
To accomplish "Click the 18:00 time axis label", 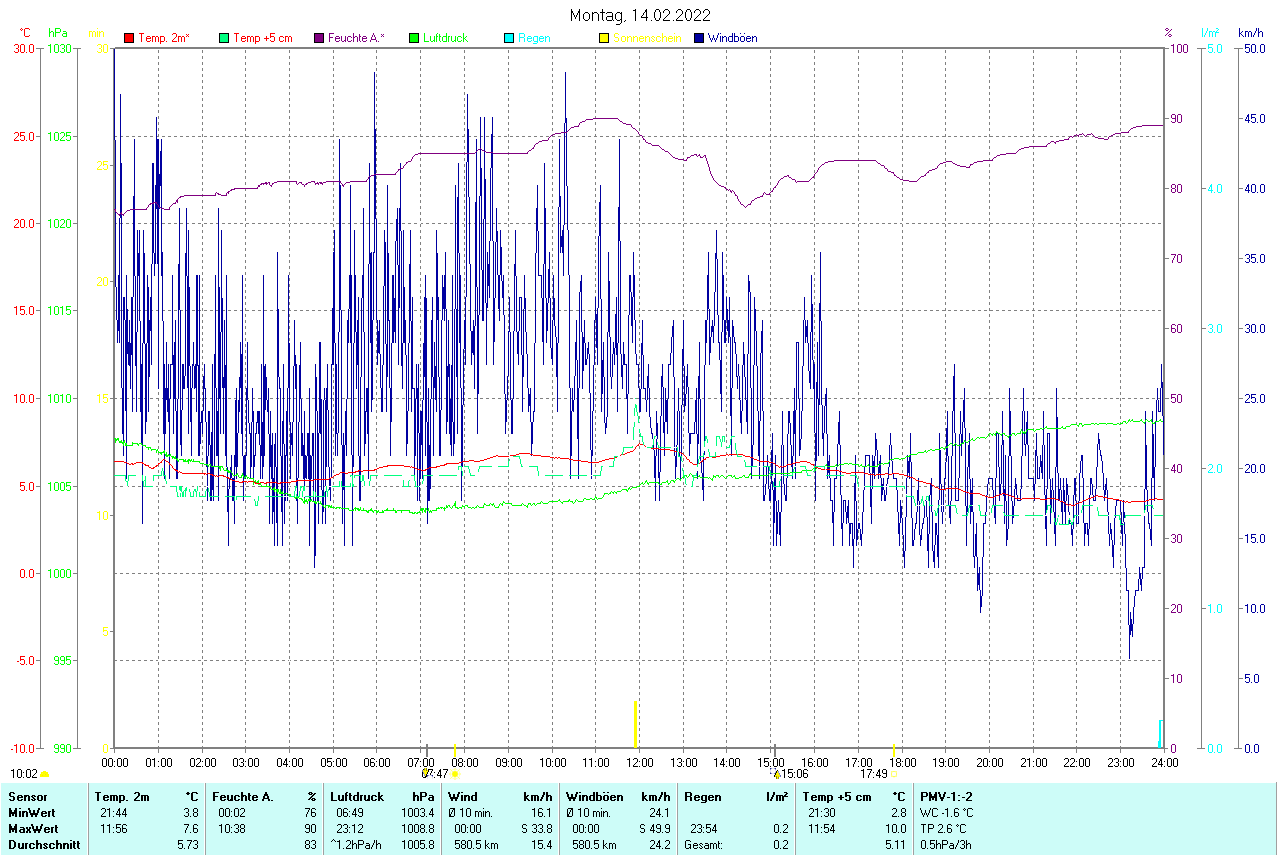I will click(902, 762).
